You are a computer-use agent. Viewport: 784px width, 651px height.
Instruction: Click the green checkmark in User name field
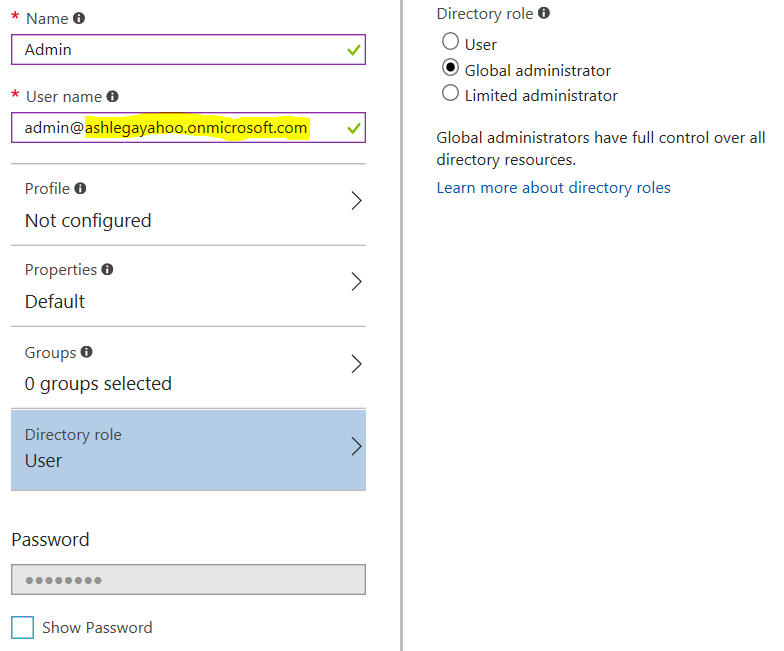pos(354,128)
